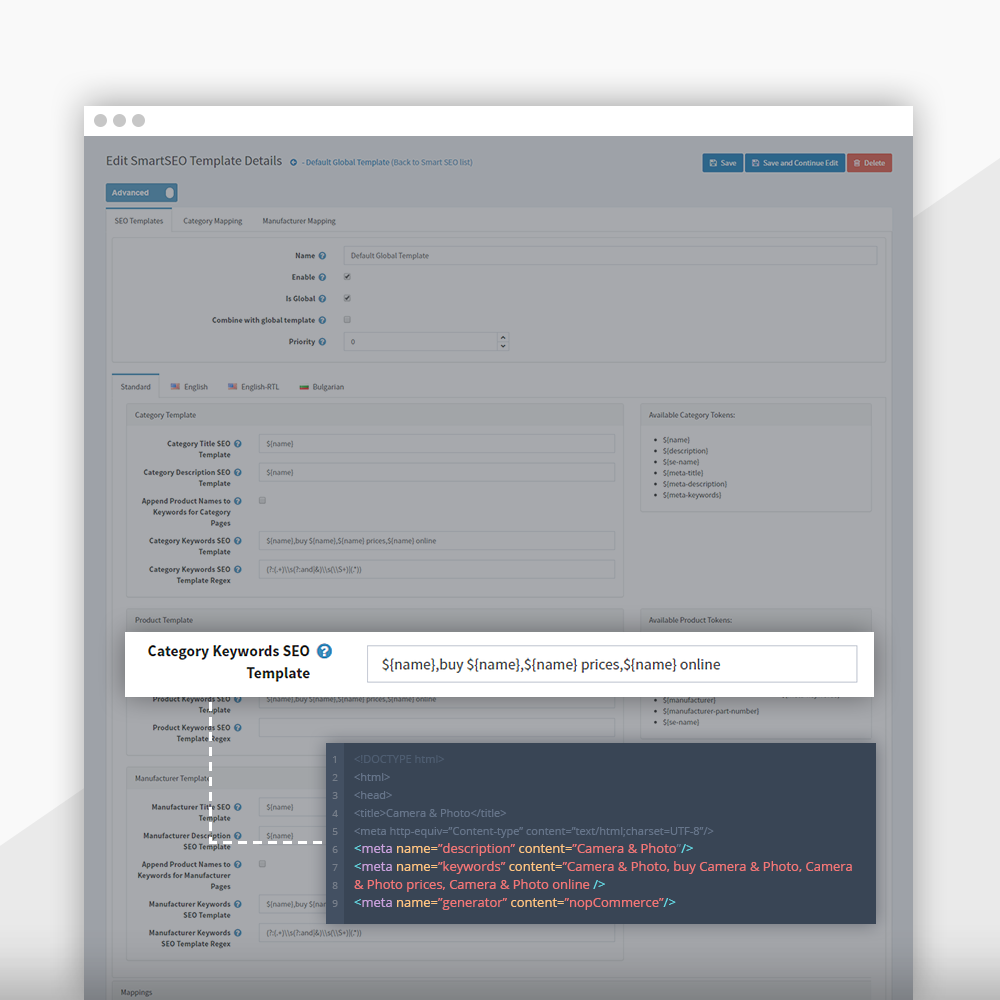Click Manufacturer Title SEO Template help icon
The image size is (1000, 1000).
pos(237,807)
